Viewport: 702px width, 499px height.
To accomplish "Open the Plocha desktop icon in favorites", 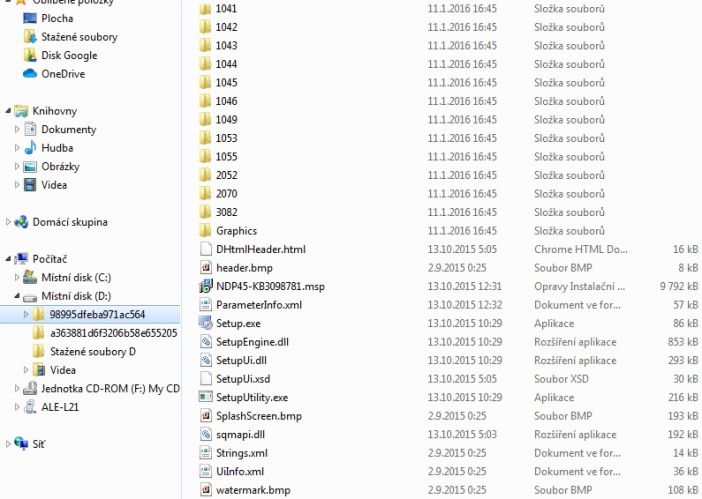I will [x=30, y=18].
